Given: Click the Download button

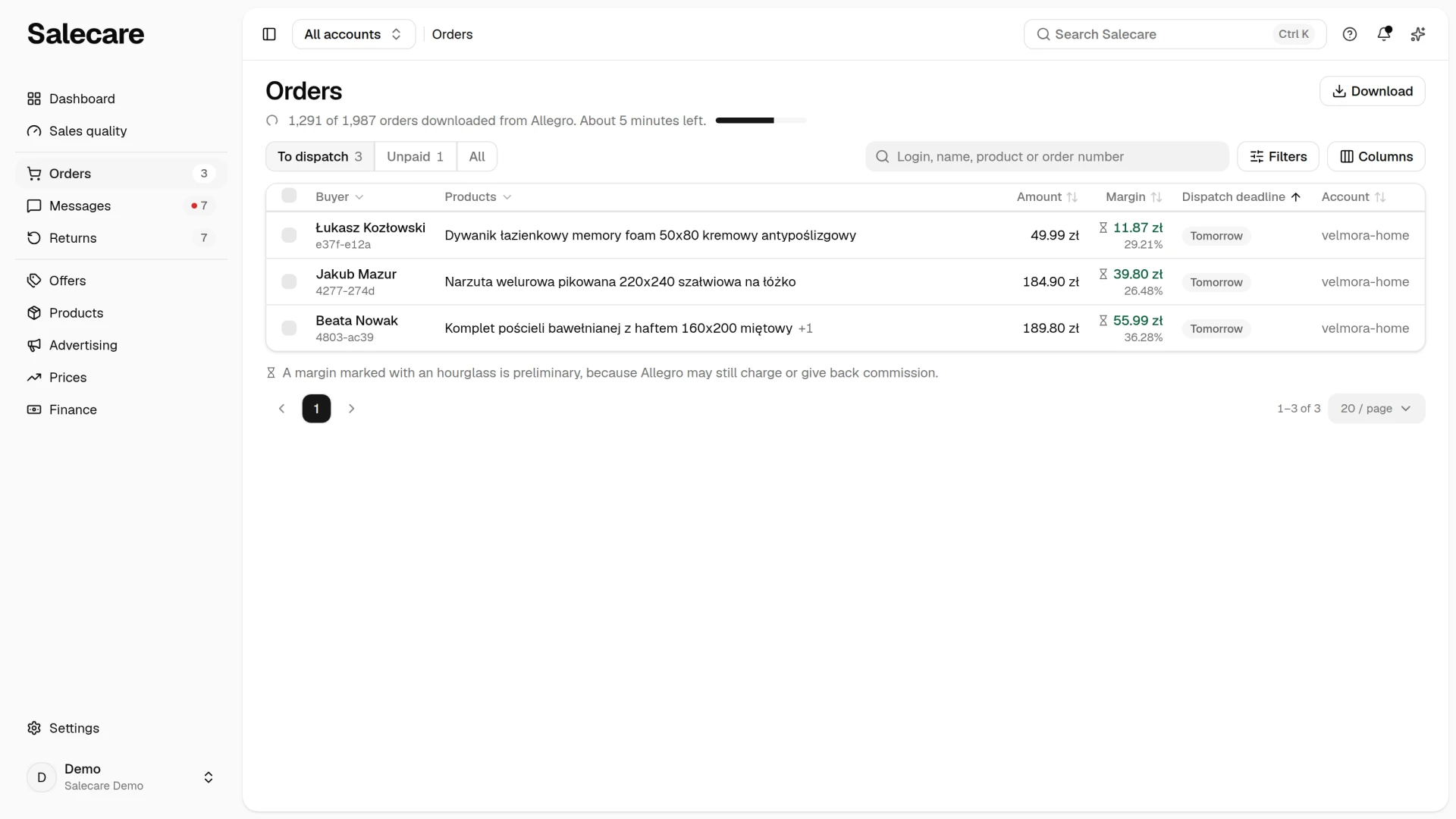Looking at the screenshot, I should coord(1373,91).
